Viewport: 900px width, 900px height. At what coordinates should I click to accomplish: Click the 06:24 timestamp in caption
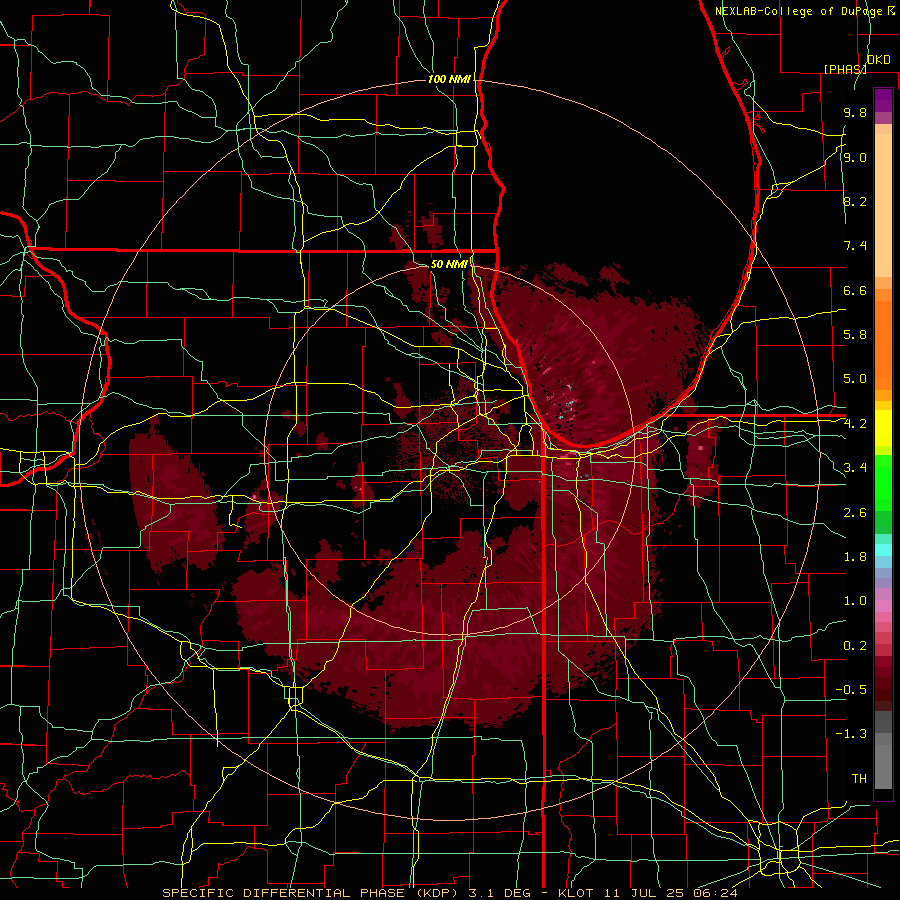tap(715, 893)
